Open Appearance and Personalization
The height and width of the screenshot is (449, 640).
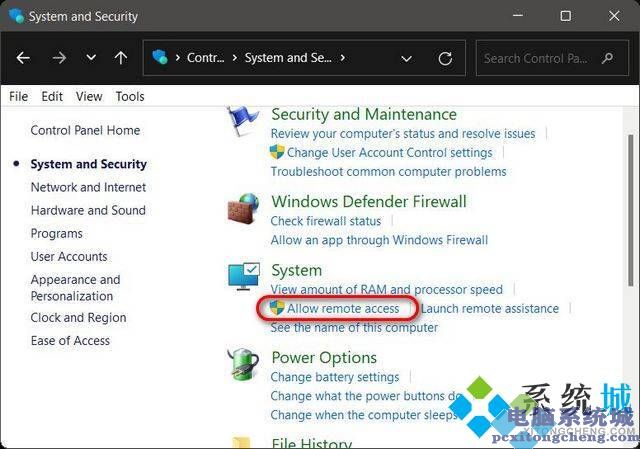click(76, 288)
